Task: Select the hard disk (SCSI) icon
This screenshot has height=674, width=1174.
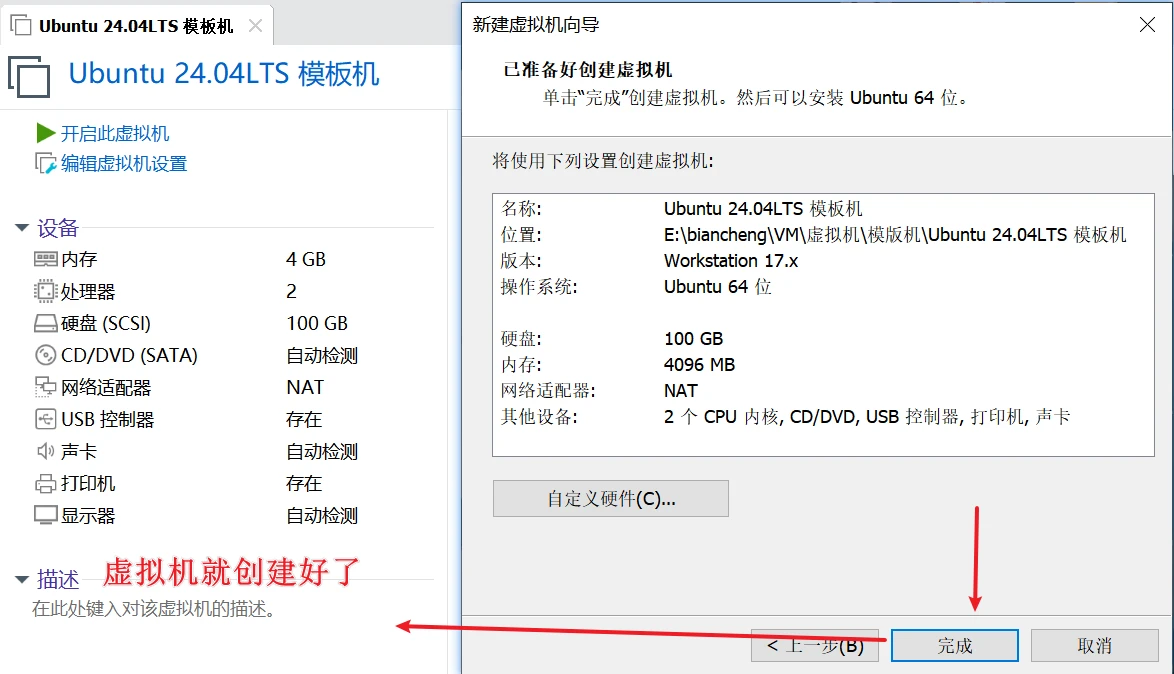Action: [x=45, y=323]
